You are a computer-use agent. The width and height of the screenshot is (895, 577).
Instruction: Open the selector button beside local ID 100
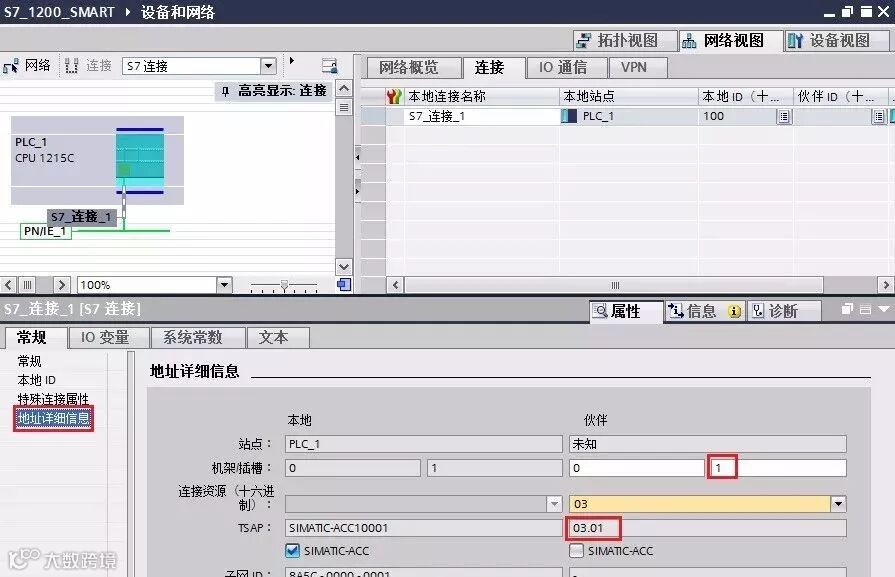784,117
